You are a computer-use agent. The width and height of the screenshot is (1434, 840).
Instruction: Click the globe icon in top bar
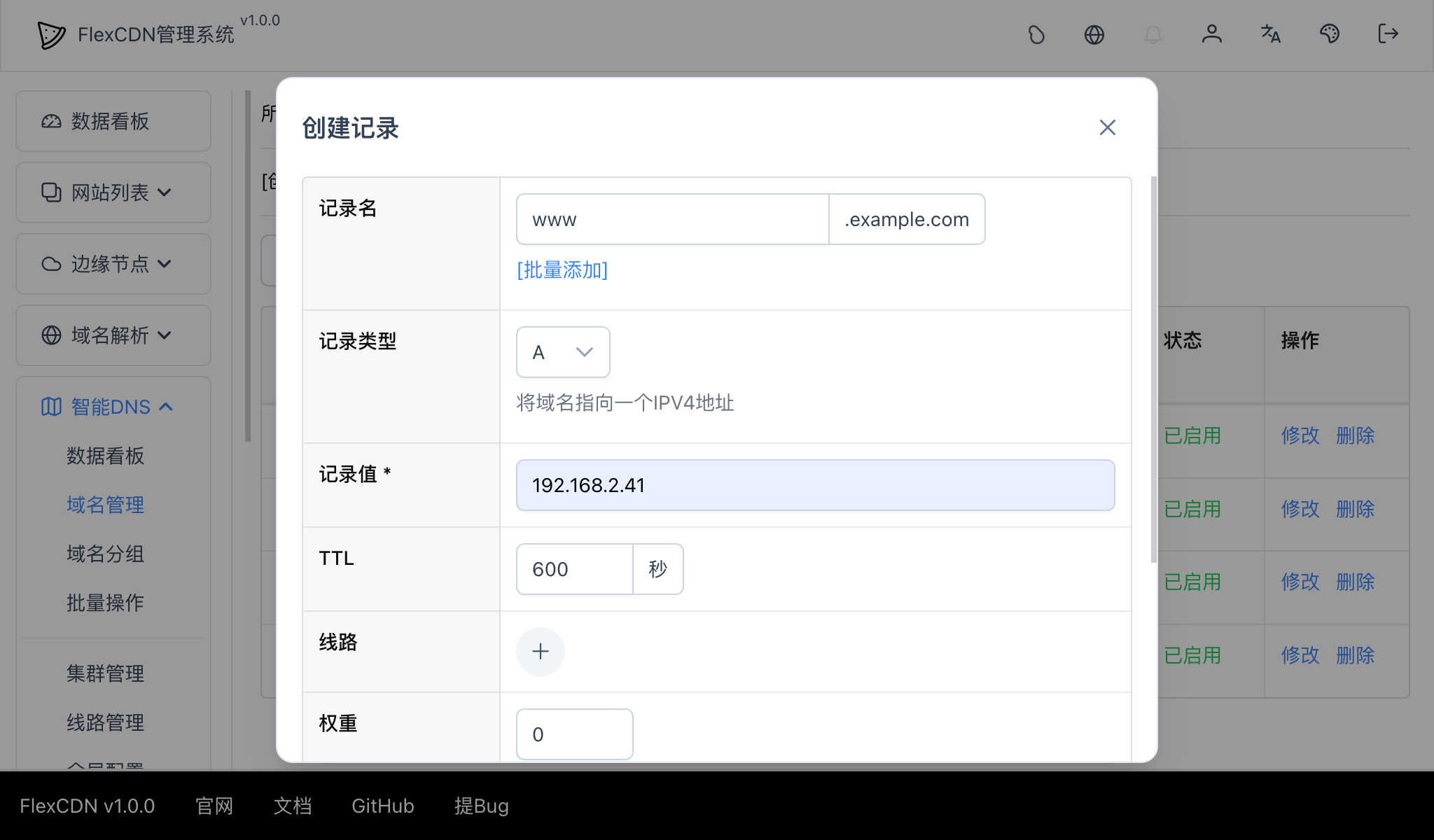[1095, 34]
